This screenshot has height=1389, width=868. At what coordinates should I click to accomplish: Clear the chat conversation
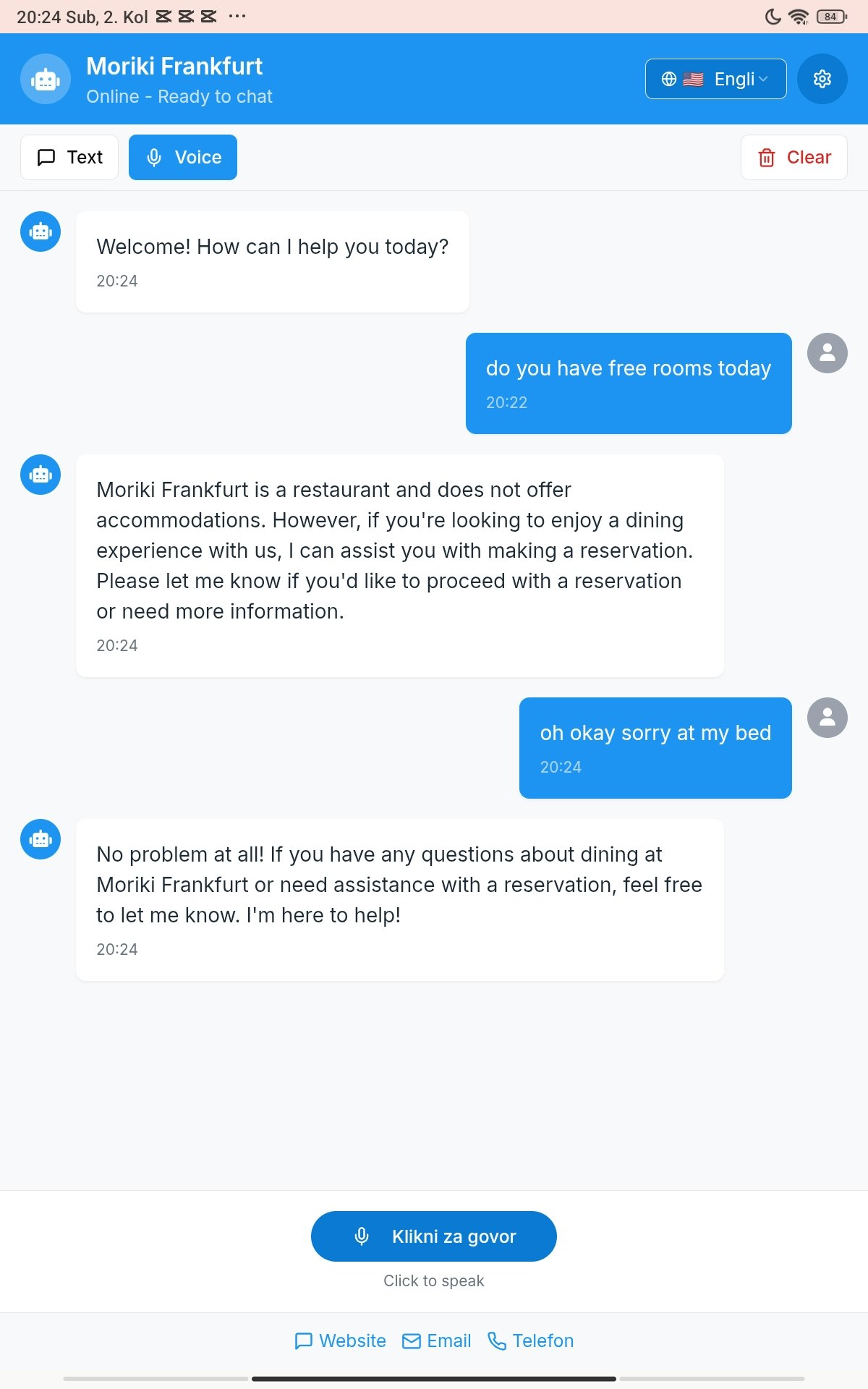click(793, 157)
